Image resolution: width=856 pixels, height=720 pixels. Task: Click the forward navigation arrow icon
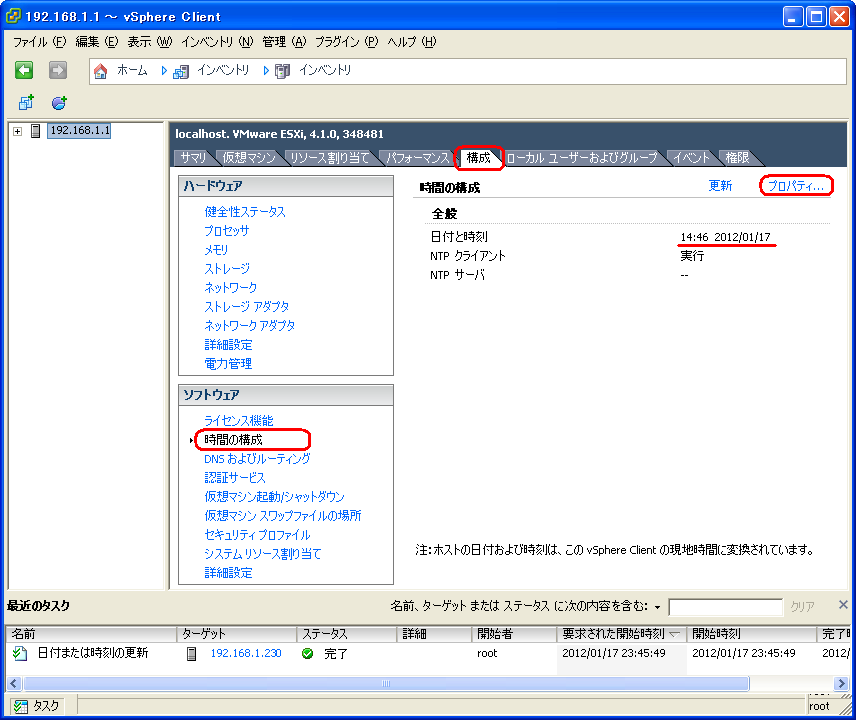57,70
